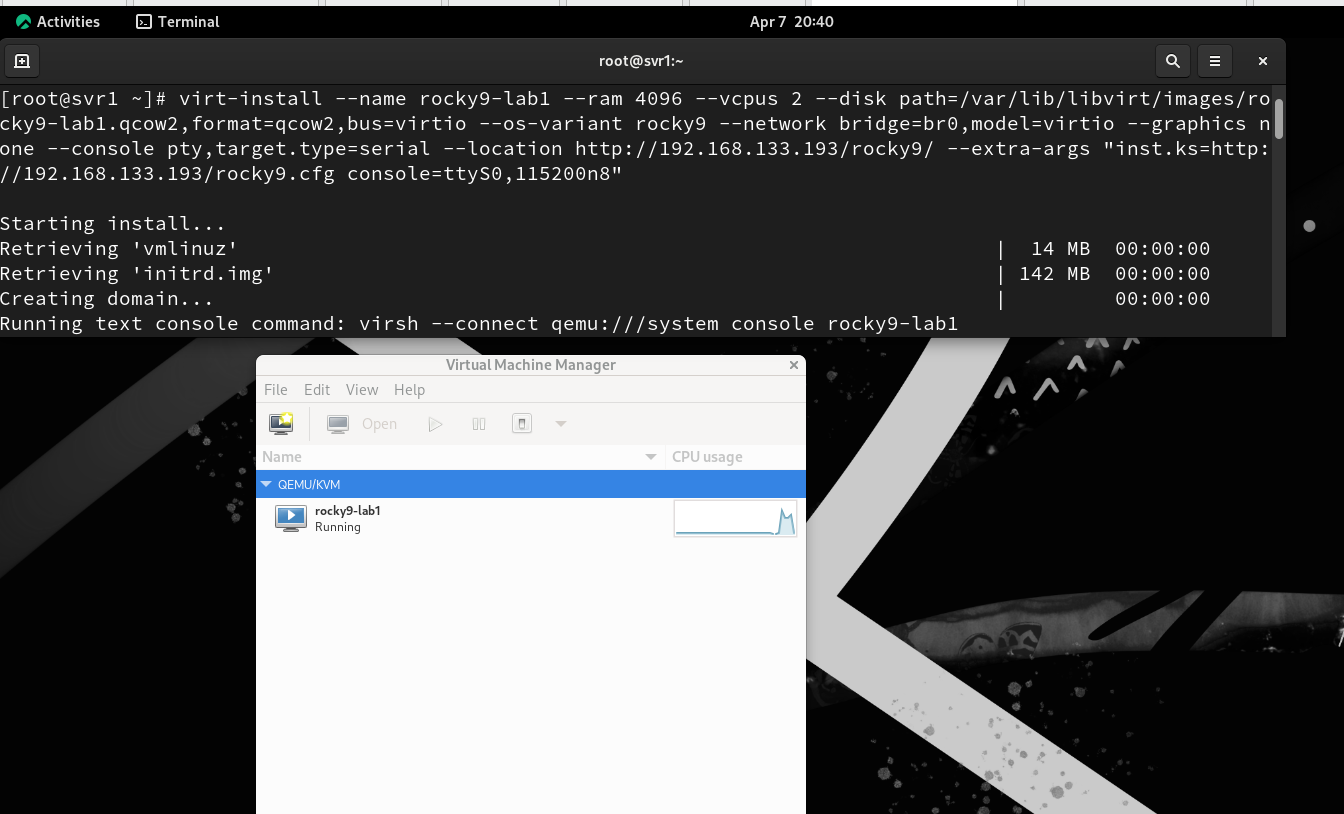Click the terminal search magnifier icon
1344x814 pixels.
1172,61
